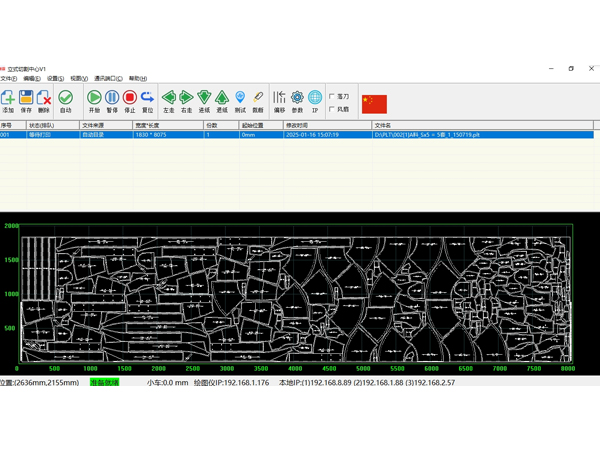Open the 参数 (Parameters) gear icon
600x450 pixels.
pos(297,99)
